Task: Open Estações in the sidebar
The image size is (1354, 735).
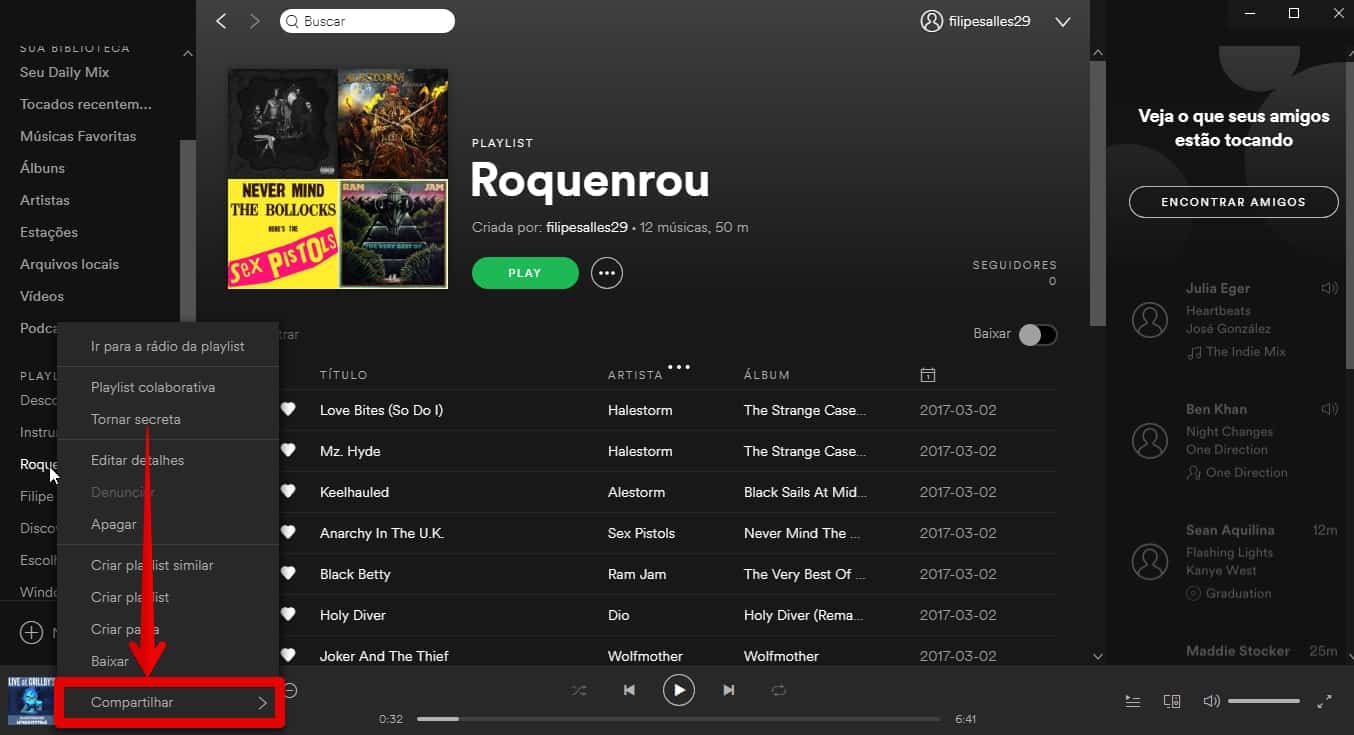Action: (49, 232)
